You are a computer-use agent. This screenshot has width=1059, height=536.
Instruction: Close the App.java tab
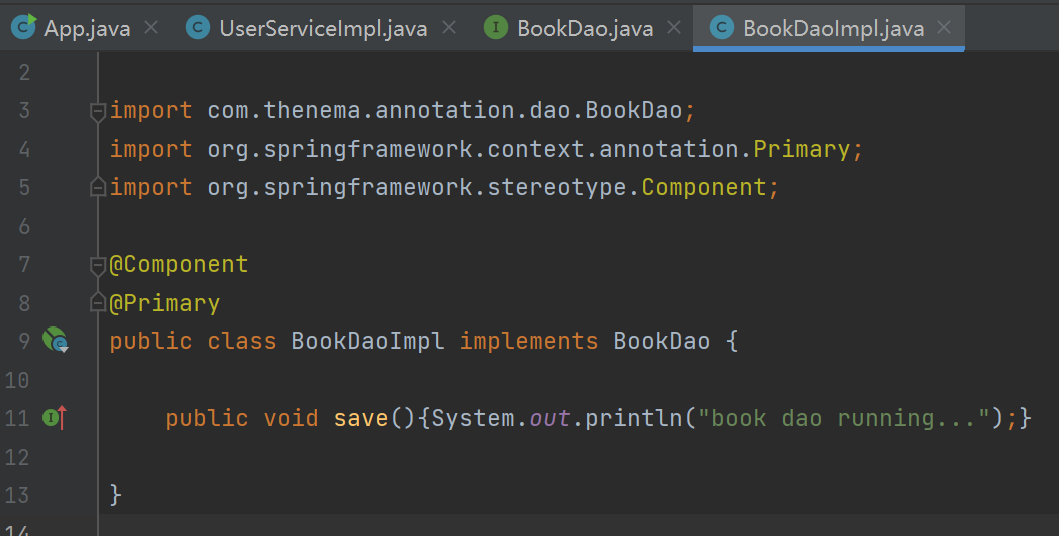pyautogui.click(x=151, y=28)
